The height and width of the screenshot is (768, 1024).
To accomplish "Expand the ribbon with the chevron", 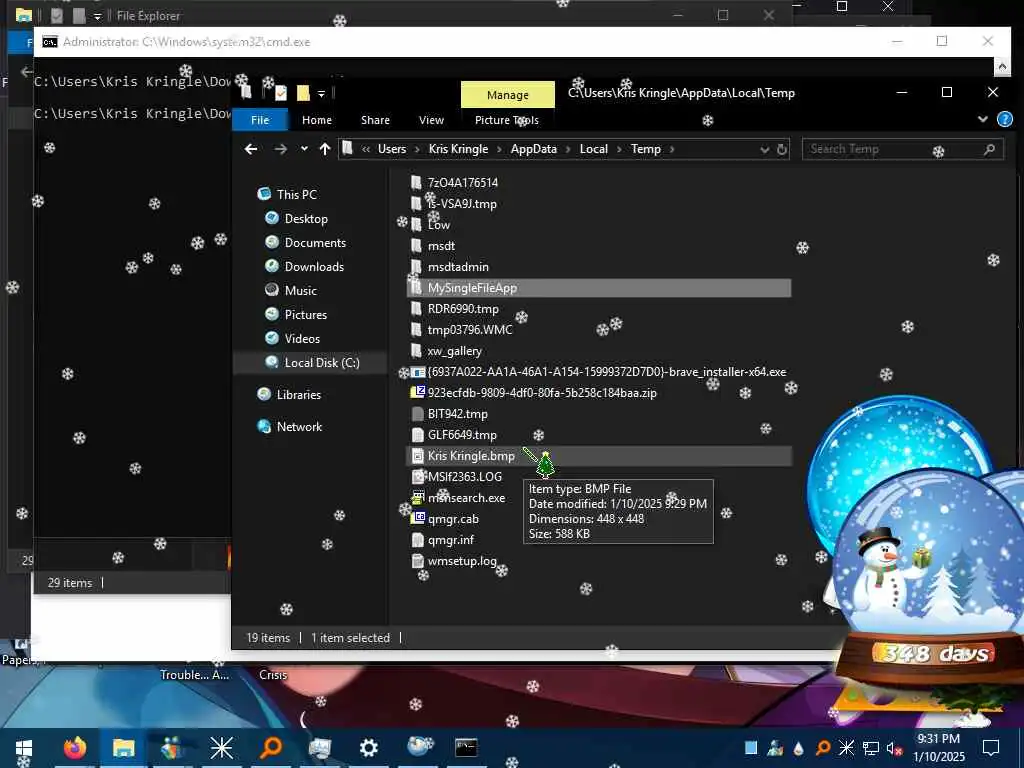I will 983,120.
